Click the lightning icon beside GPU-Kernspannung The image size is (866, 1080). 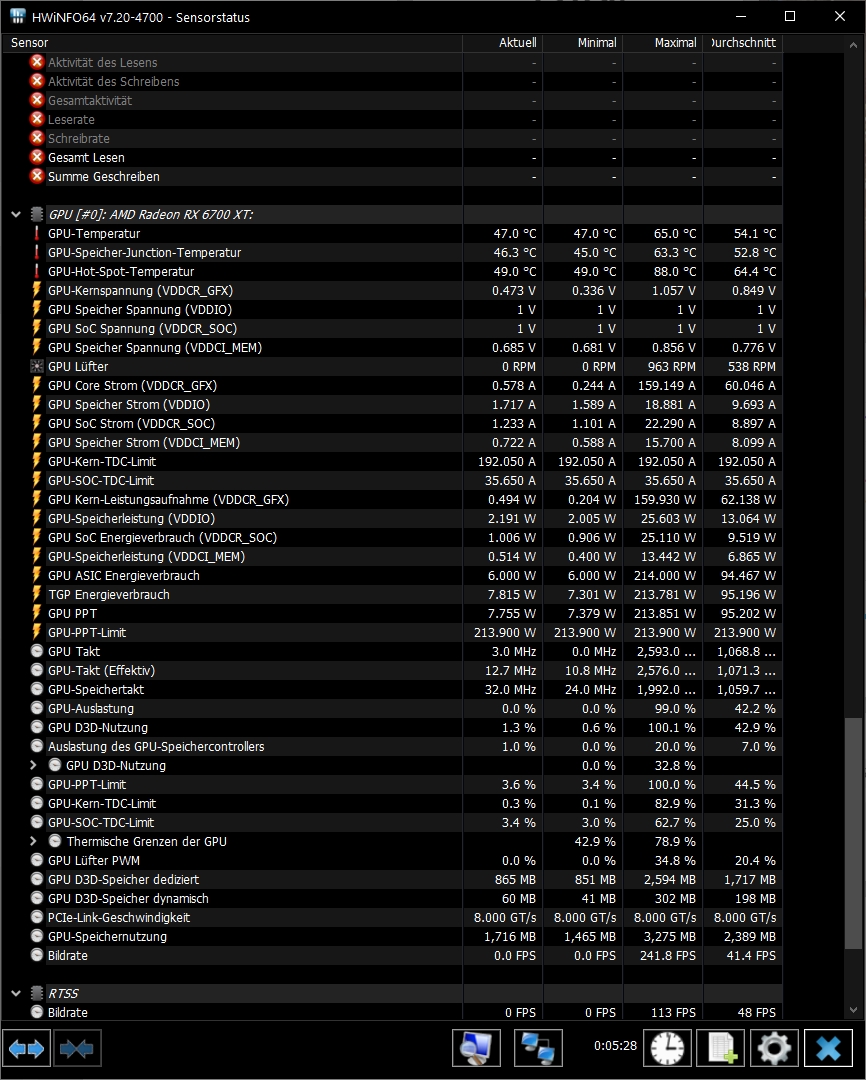pyautogui.click(x=36, y=290)
